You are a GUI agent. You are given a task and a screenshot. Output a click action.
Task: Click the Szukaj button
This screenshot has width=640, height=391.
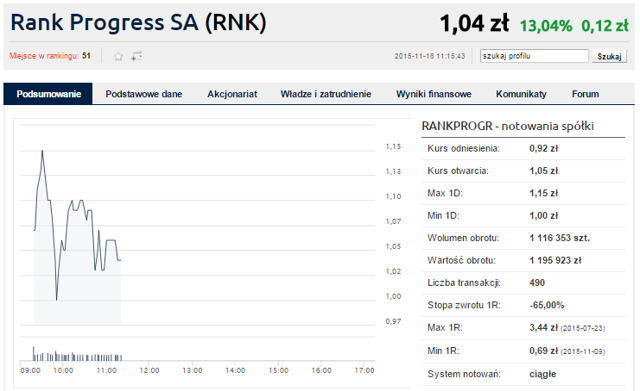609,56
